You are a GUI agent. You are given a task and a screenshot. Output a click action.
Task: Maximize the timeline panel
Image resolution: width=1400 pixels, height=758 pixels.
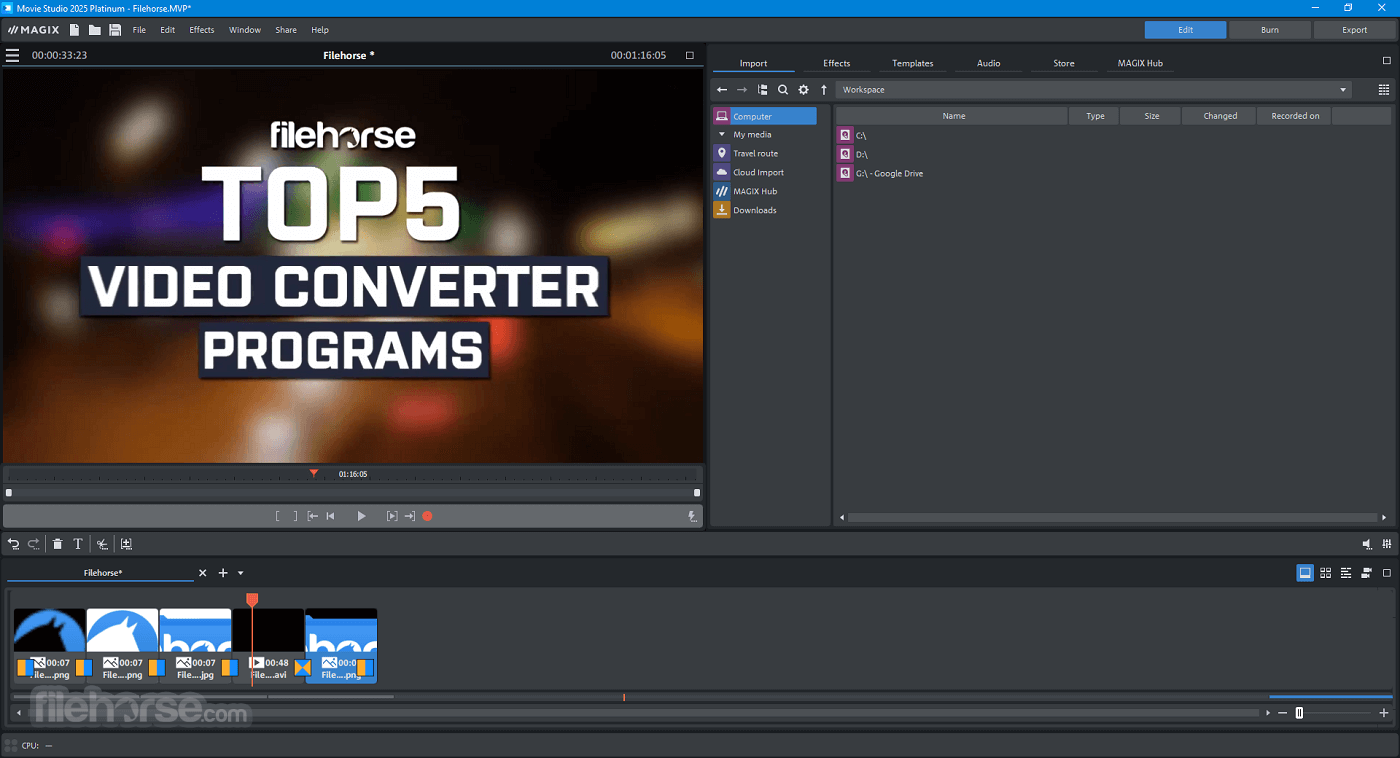tap(1387, 573)
